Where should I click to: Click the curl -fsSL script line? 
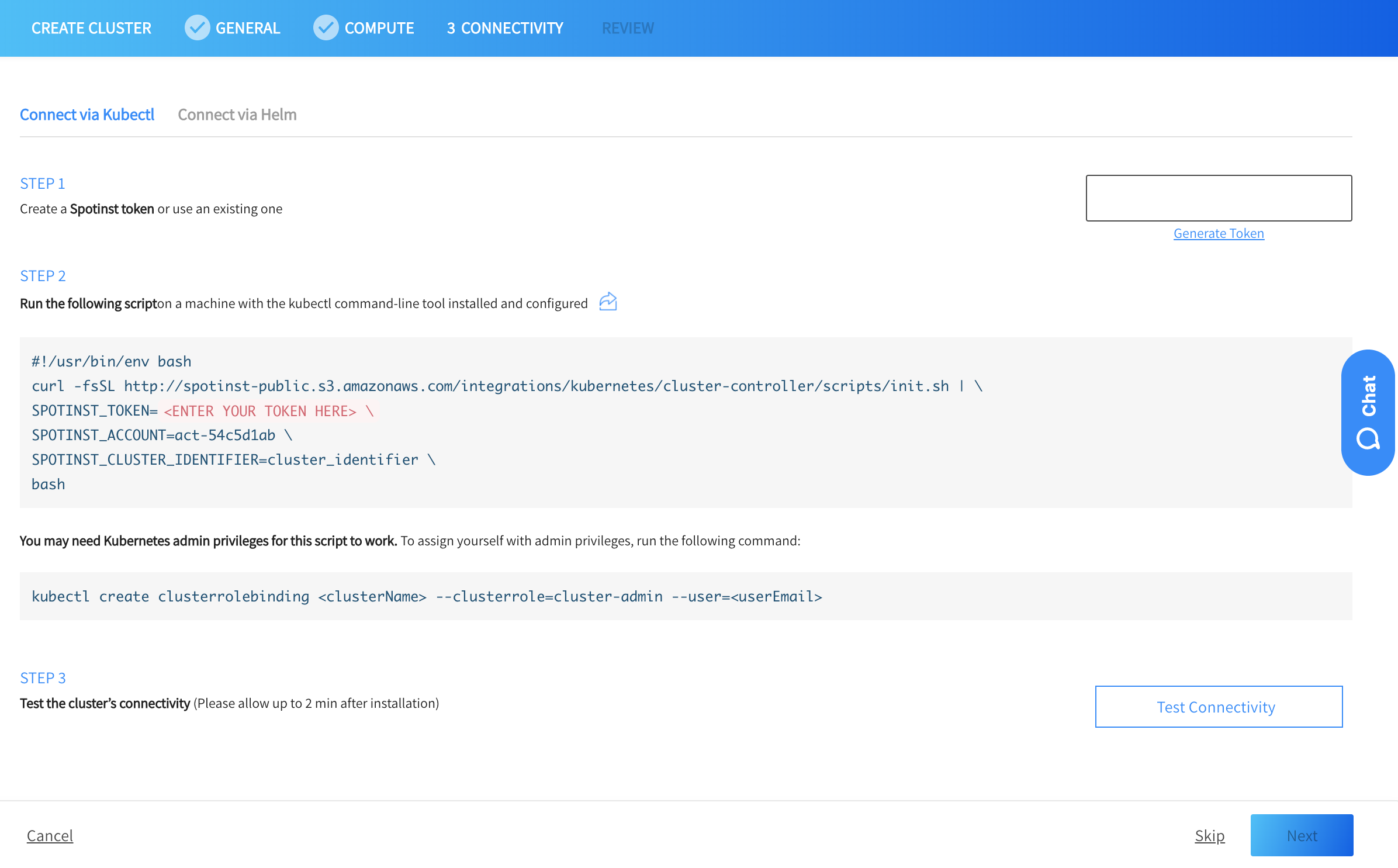(x=507, y=386)
